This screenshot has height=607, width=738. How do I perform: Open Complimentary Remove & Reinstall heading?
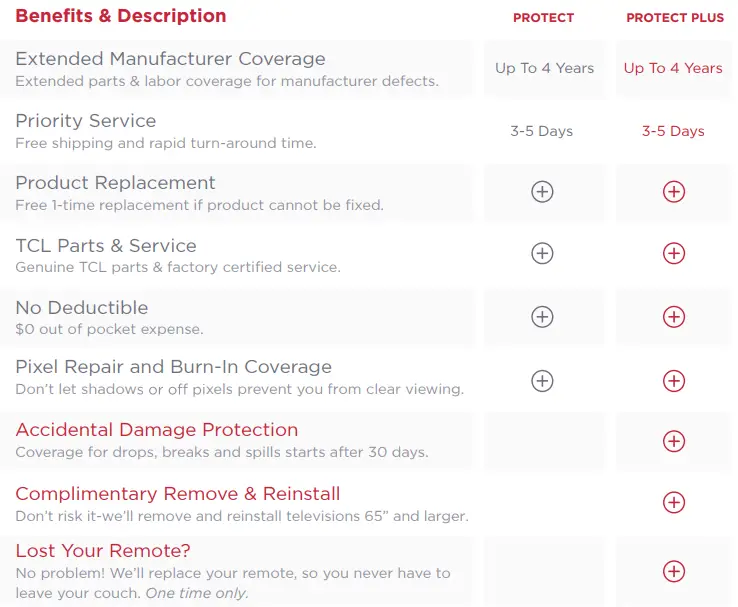coord(178,494)
